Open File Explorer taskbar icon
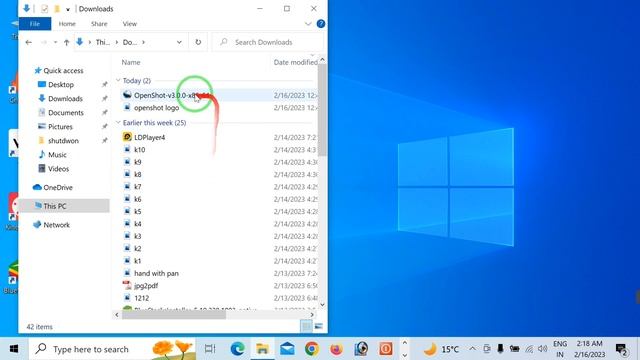 (x=262, y=349)
